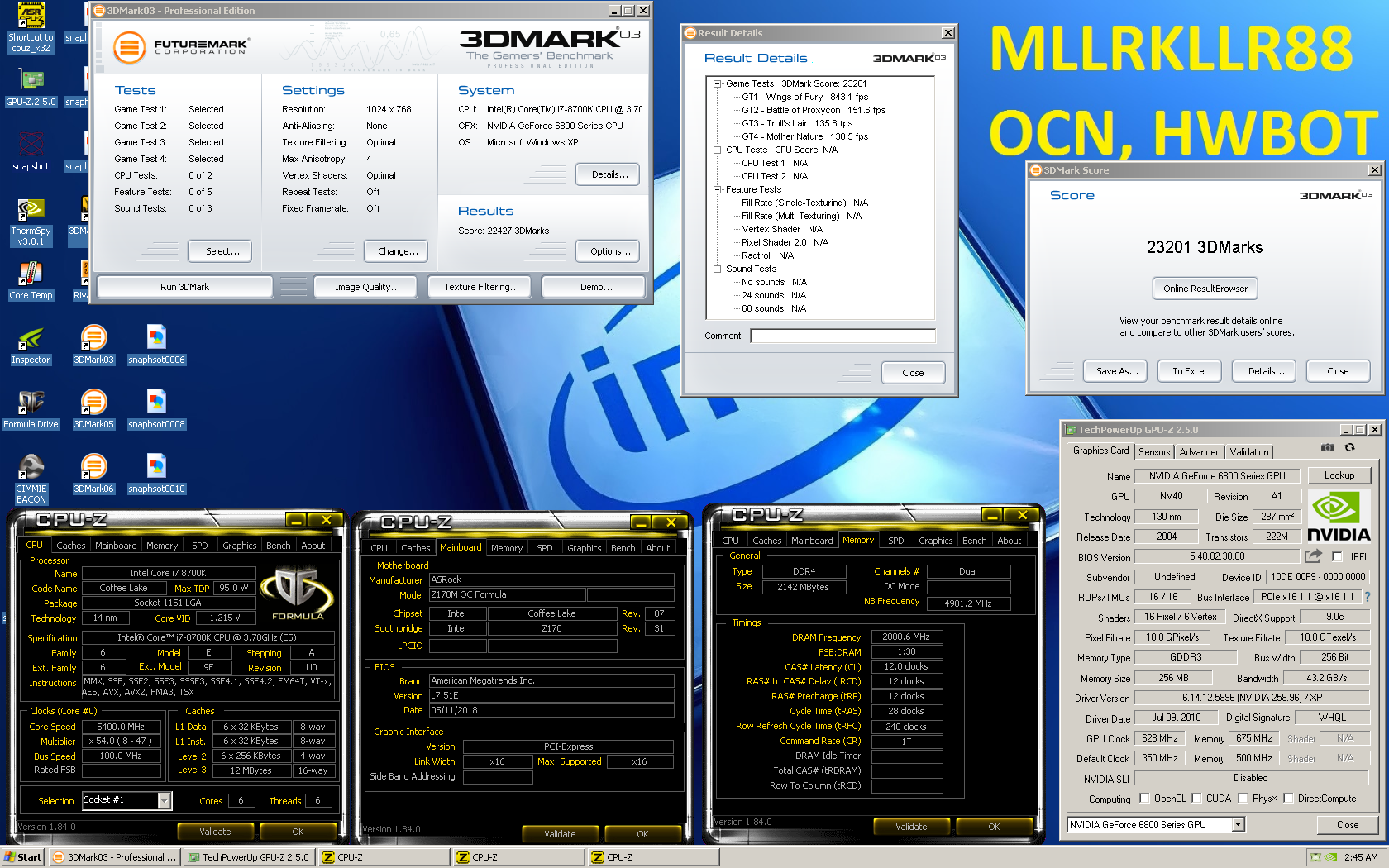Toggle the PhysX checkbox
The height and width of the screenshot is (868, 1389).
pyautogui.click(x=1243, y=799)
